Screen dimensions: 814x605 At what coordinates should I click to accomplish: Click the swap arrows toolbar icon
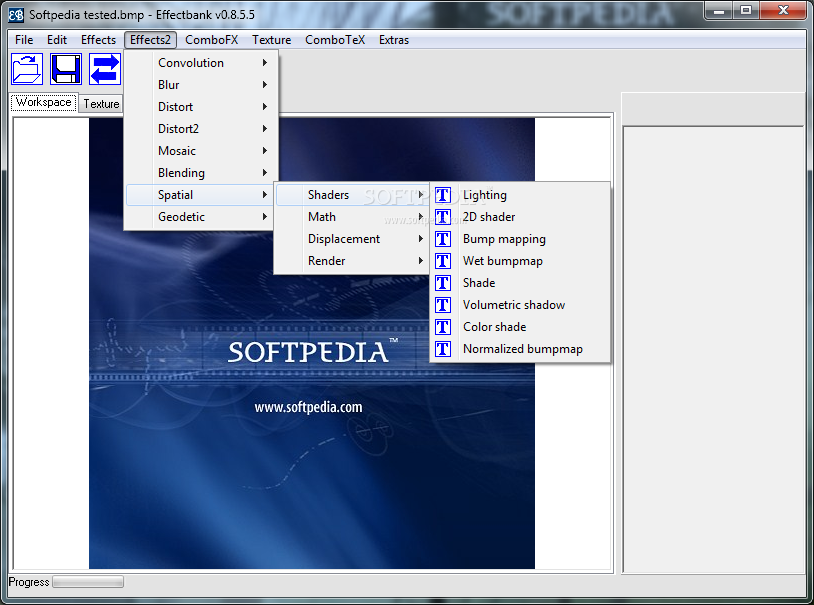105,69
